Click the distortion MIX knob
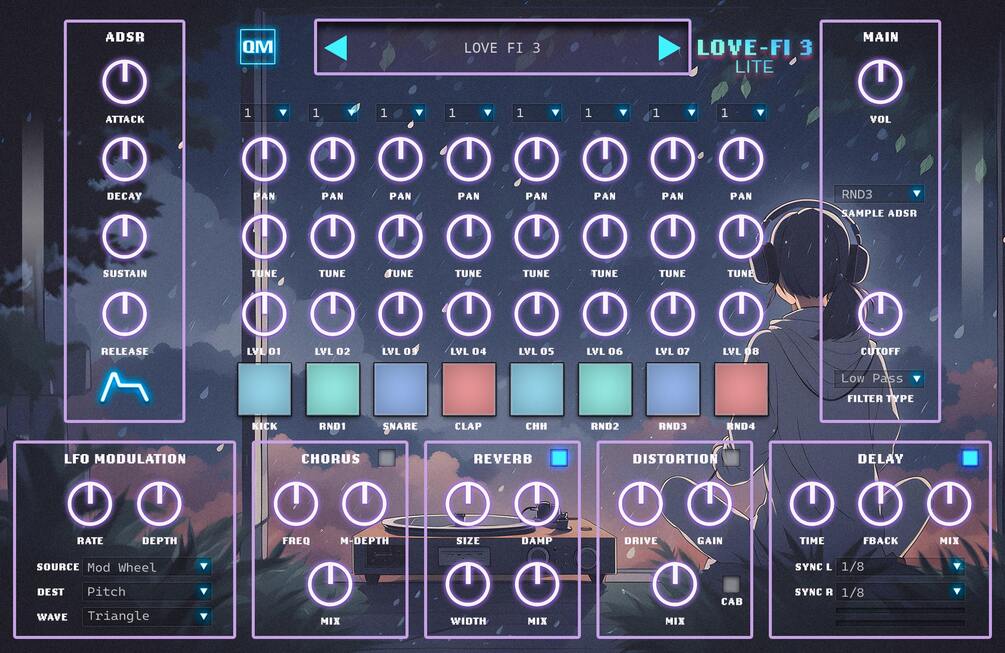This screenshot has height=653, width=1005. point(674,584)
